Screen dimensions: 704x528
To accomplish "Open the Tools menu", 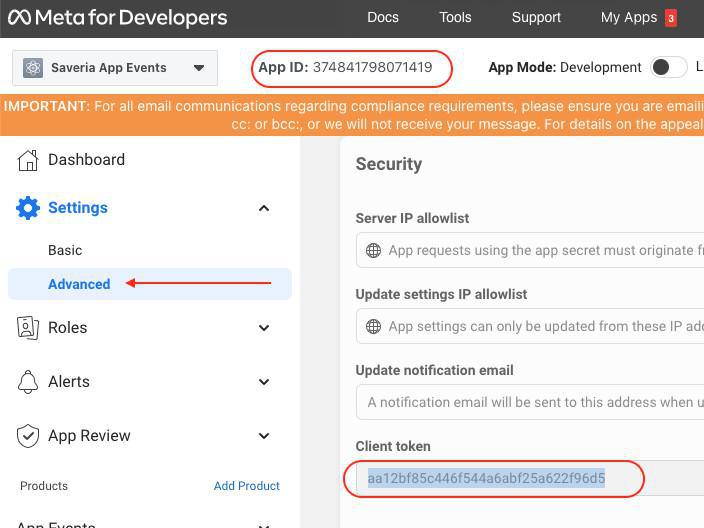I will tap(455, 18).
